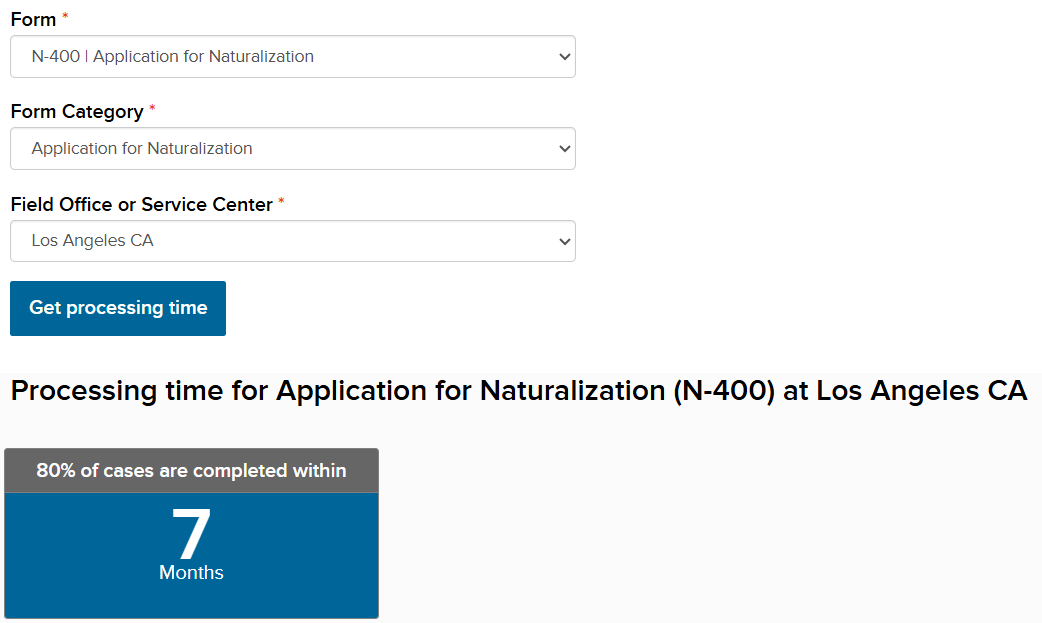Click the red asterisk beside Form Category
Image resolution: width=1042 pixels, height=623 pixels.
click(x=153, y=110)
